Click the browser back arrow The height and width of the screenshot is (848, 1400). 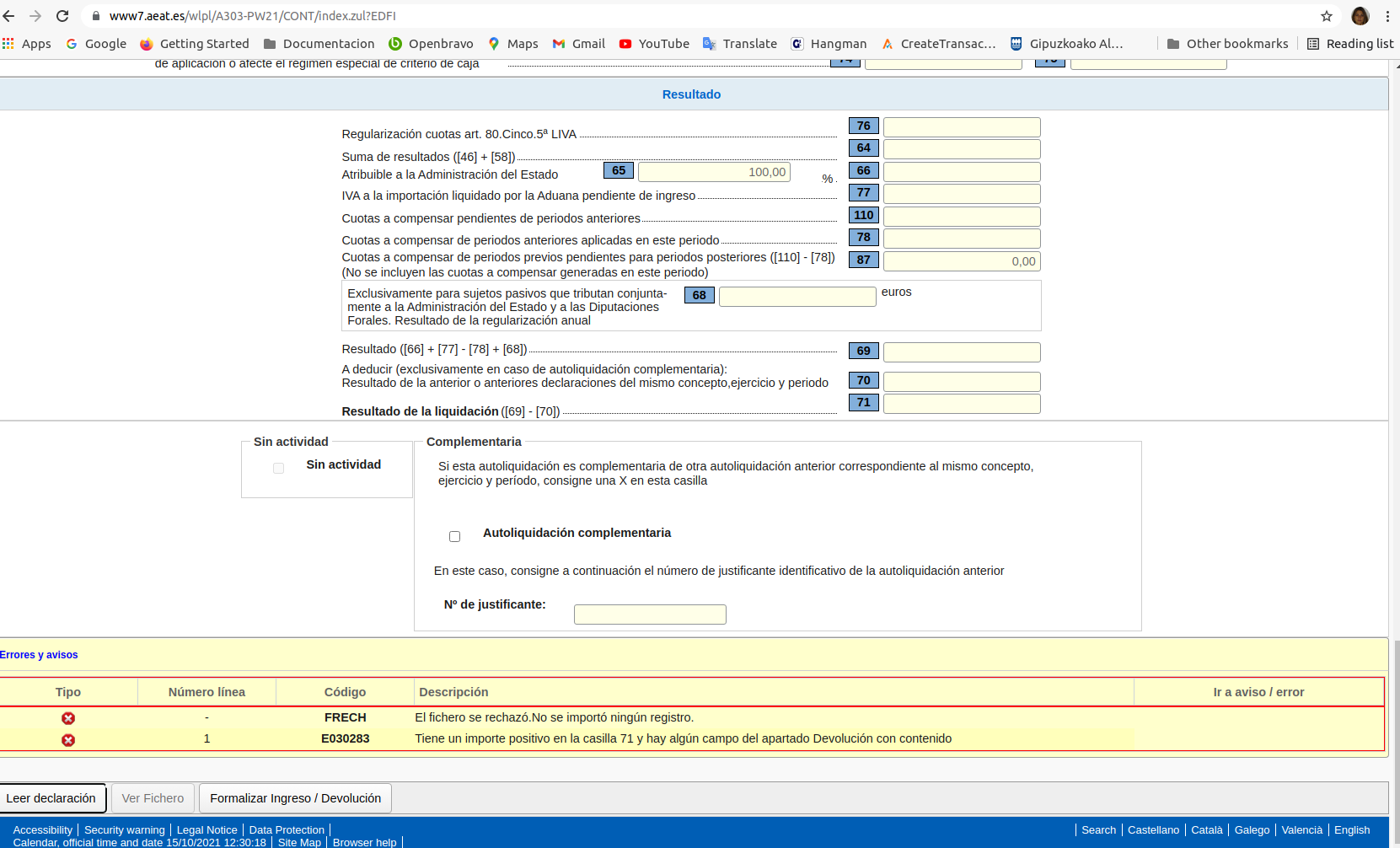(x=9, y=16)
